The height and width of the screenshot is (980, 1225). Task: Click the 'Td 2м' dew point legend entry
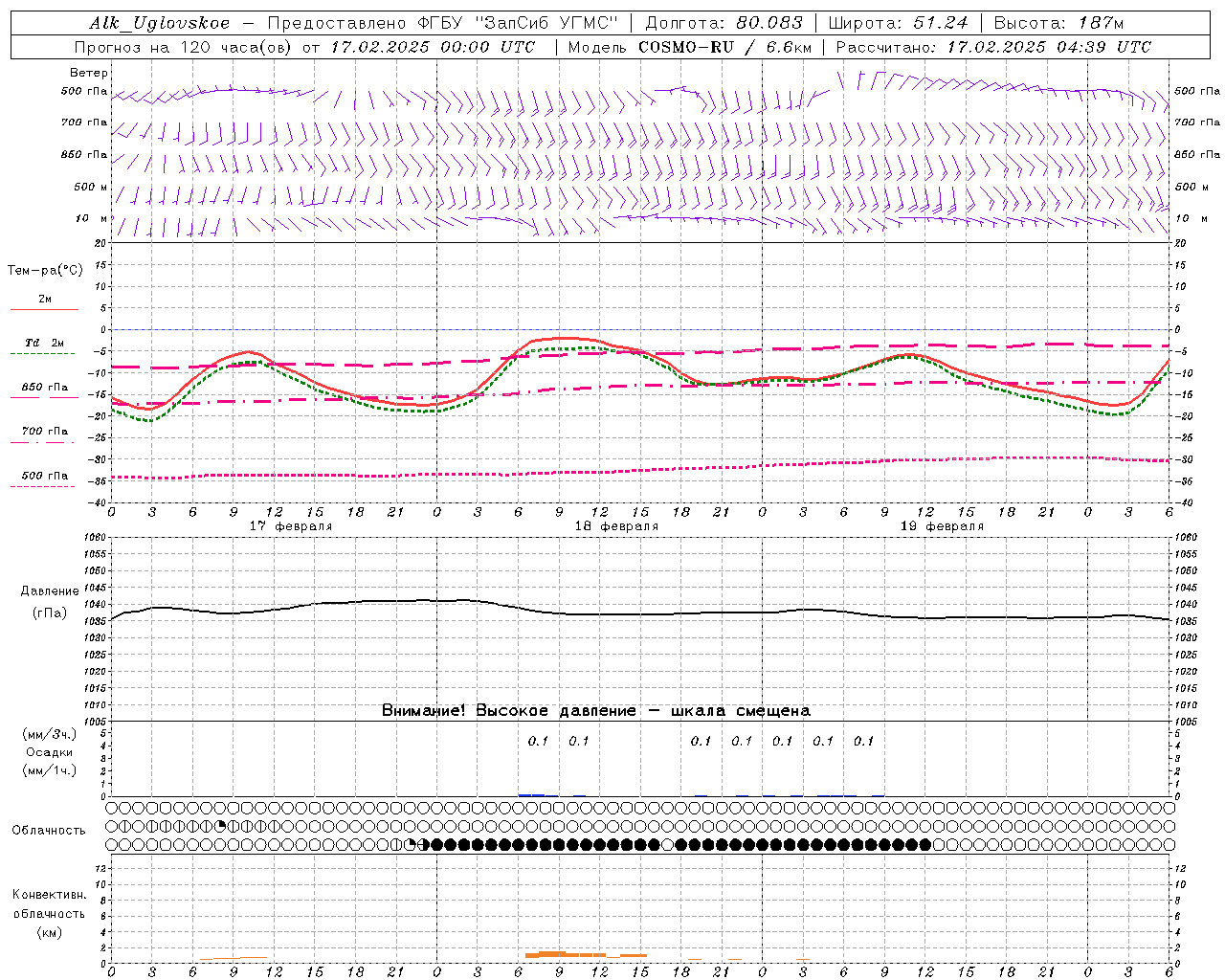pyautogui.click(x=45, y=343)
